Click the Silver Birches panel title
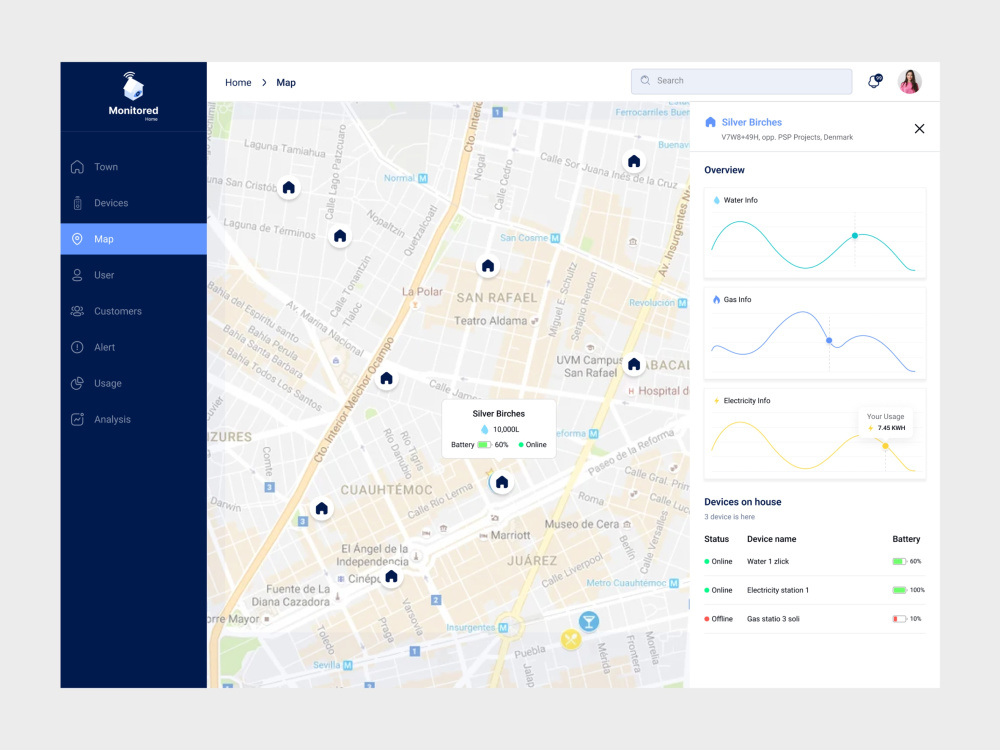 tap(751, 122)
